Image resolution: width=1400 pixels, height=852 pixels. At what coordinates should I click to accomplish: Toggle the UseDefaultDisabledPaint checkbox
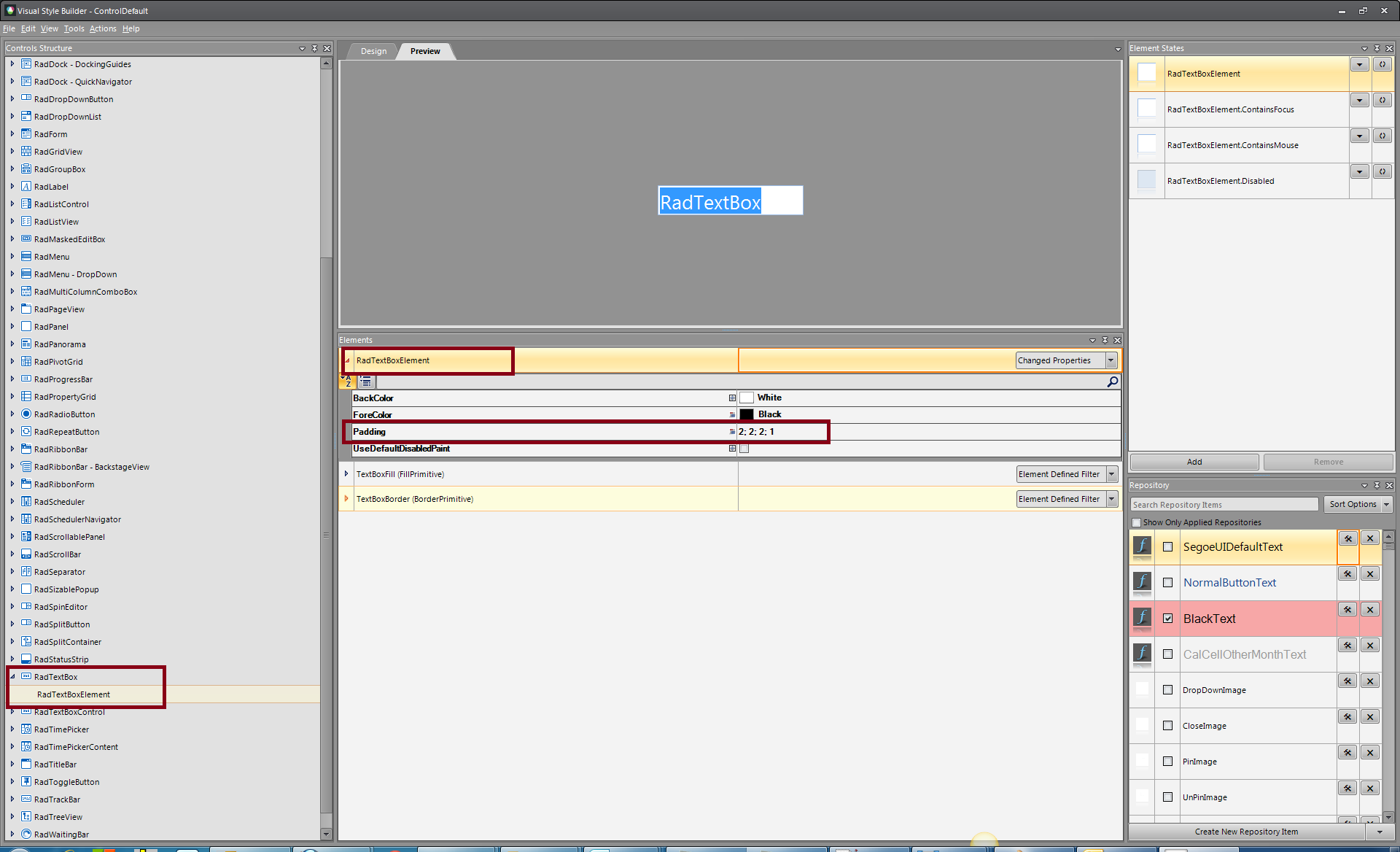744,449
